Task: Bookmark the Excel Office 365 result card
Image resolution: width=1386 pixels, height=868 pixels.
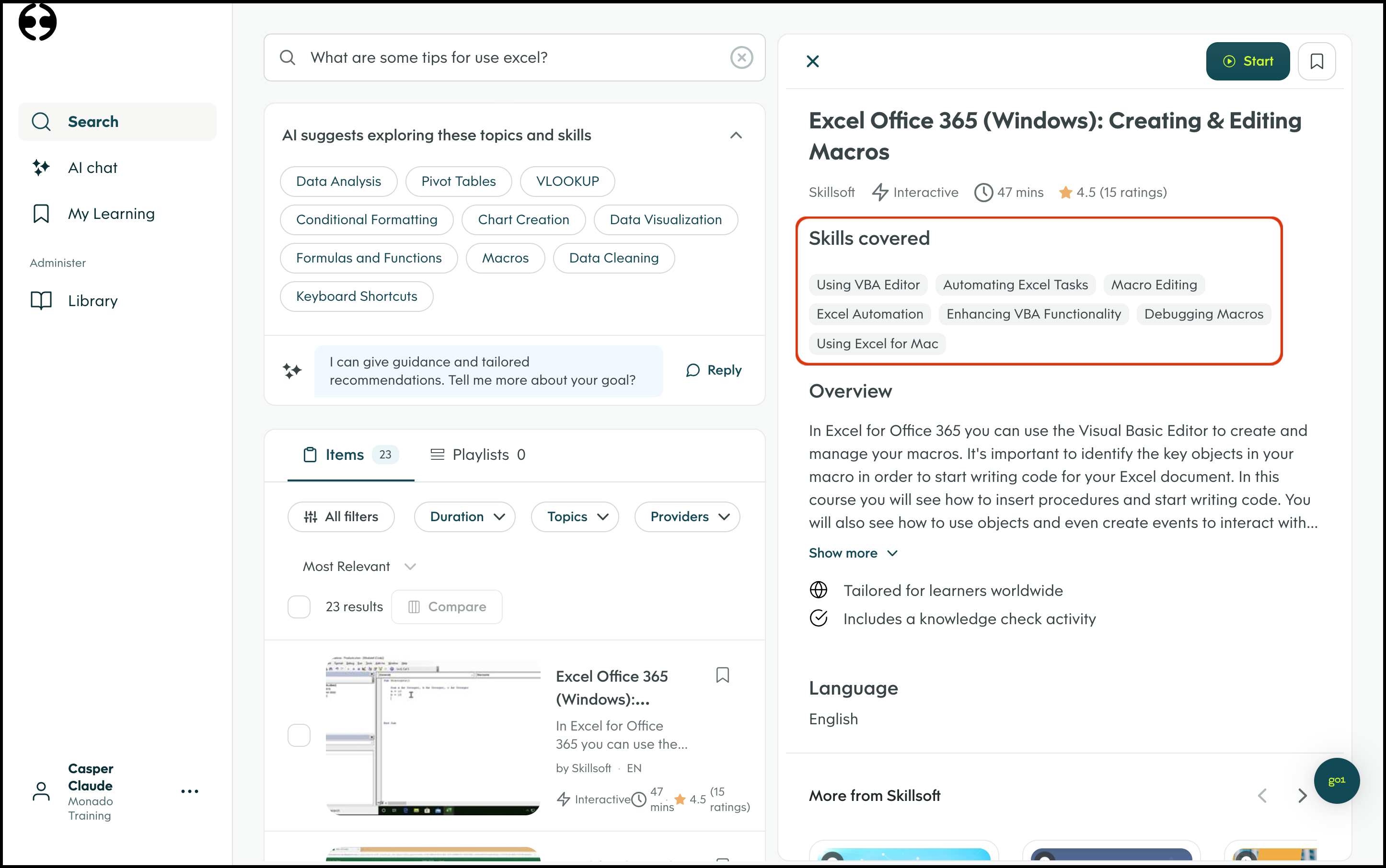Action: coord(723,675)
